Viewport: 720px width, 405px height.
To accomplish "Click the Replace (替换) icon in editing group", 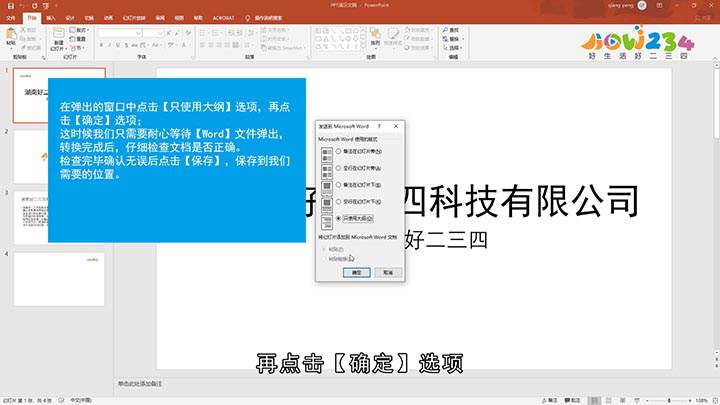I will tap(445, 39).
